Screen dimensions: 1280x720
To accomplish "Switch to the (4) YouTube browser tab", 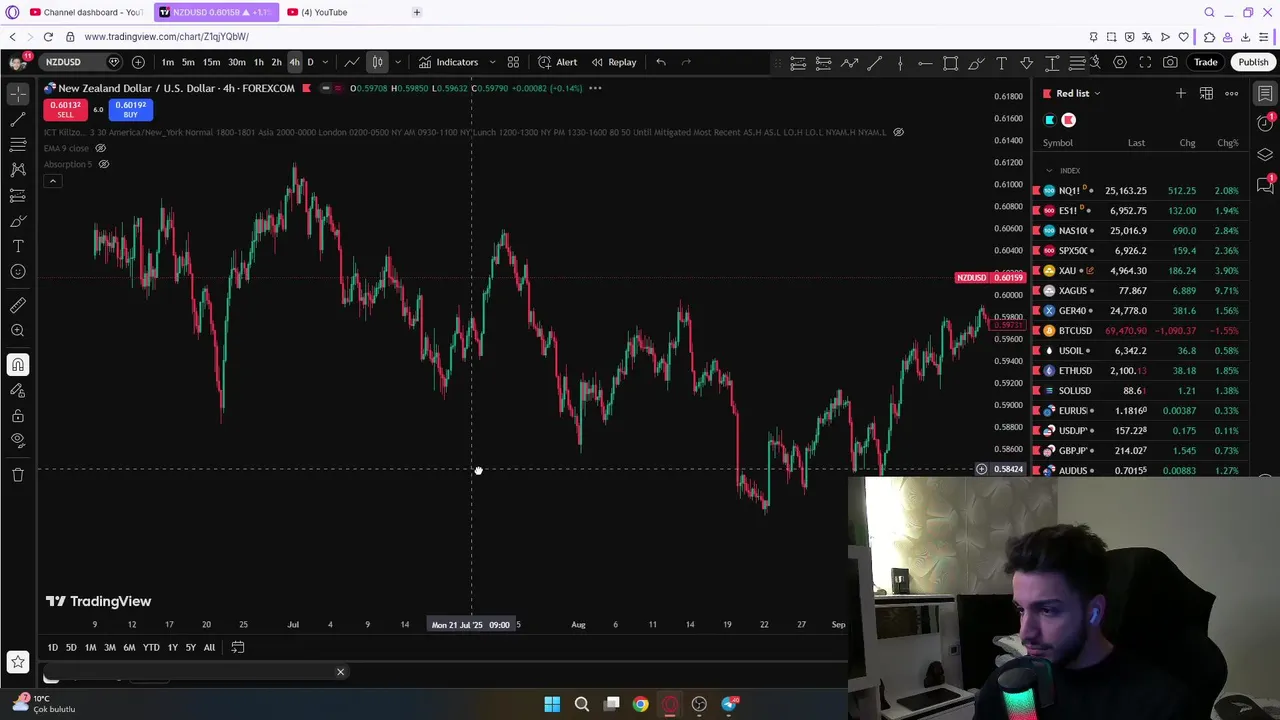I will click(325, 12).
